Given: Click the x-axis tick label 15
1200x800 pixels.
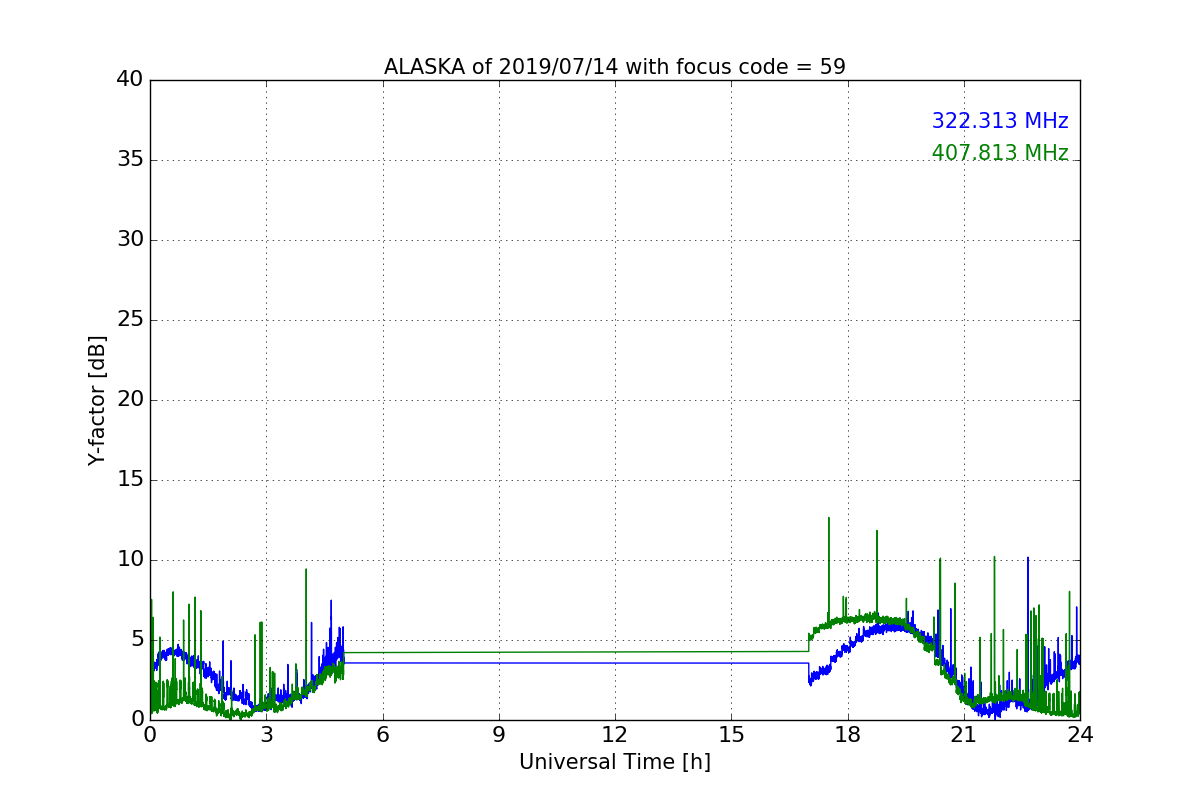Looking at the screenshot, I should pos(731,735).
